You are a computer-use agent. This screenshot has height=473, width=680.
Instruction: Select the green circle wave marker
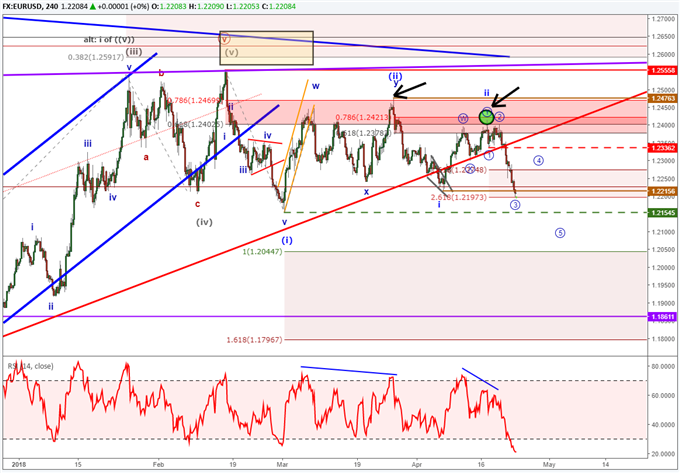[x=487, y=117]
